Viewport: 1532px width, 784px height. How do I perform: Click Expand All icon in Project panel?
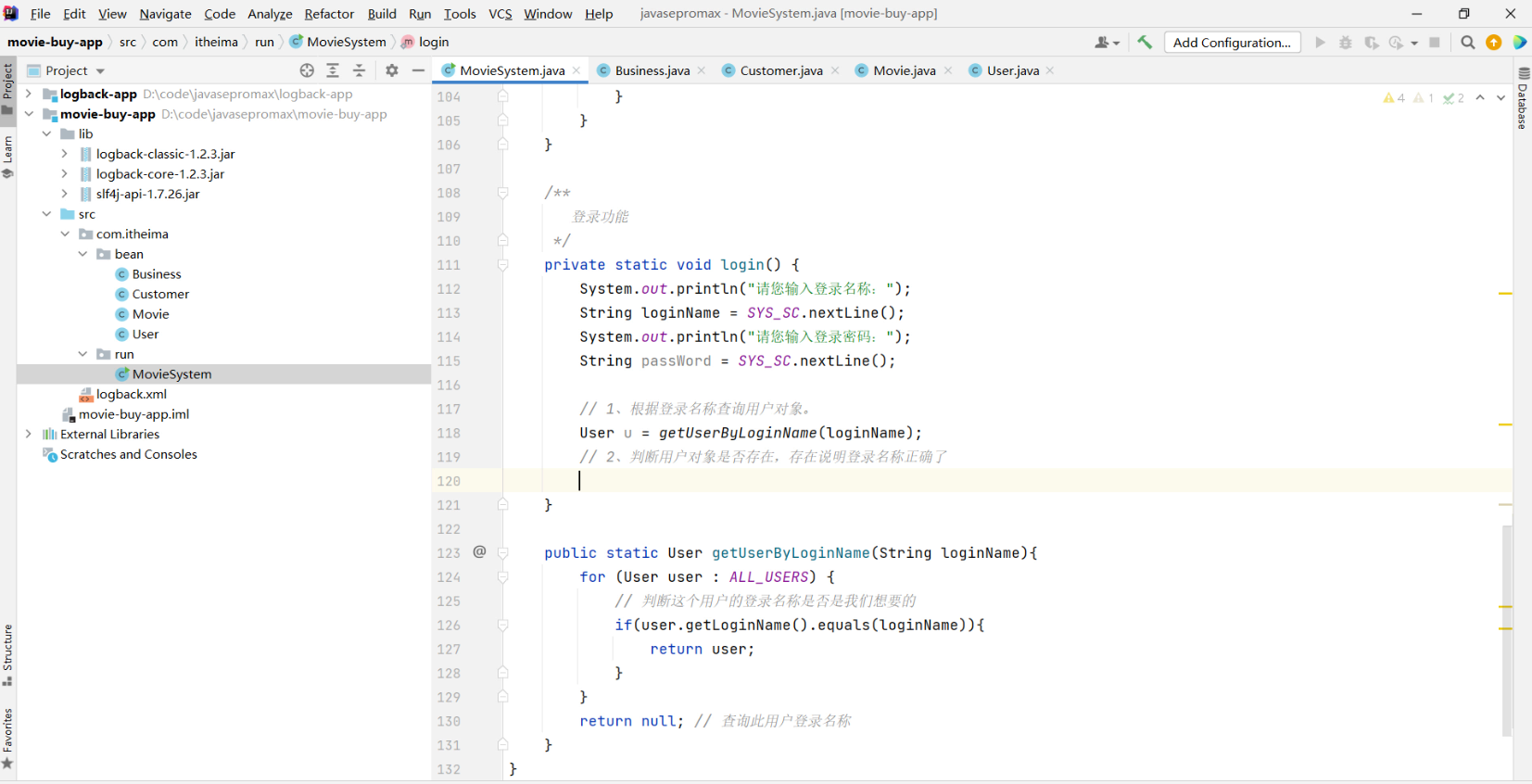click(x=333, y=70)
